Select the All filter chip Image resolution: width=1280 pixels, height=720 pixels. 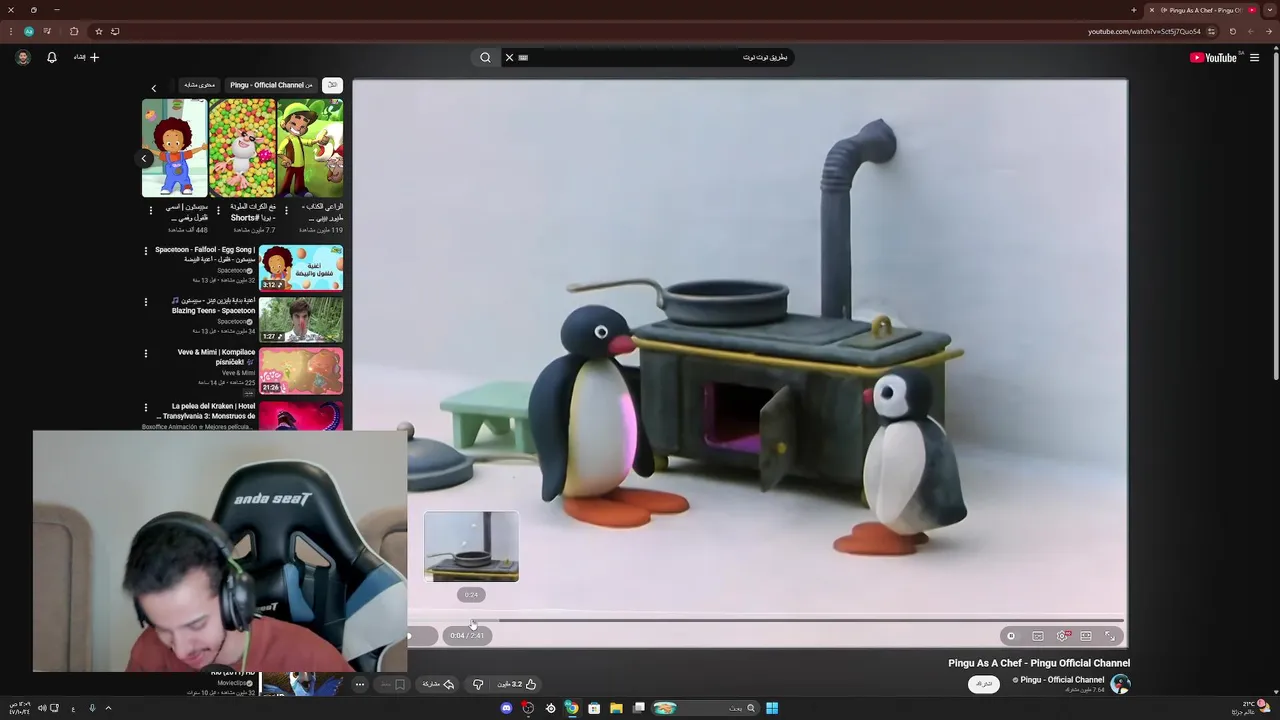tap(332, 85)
